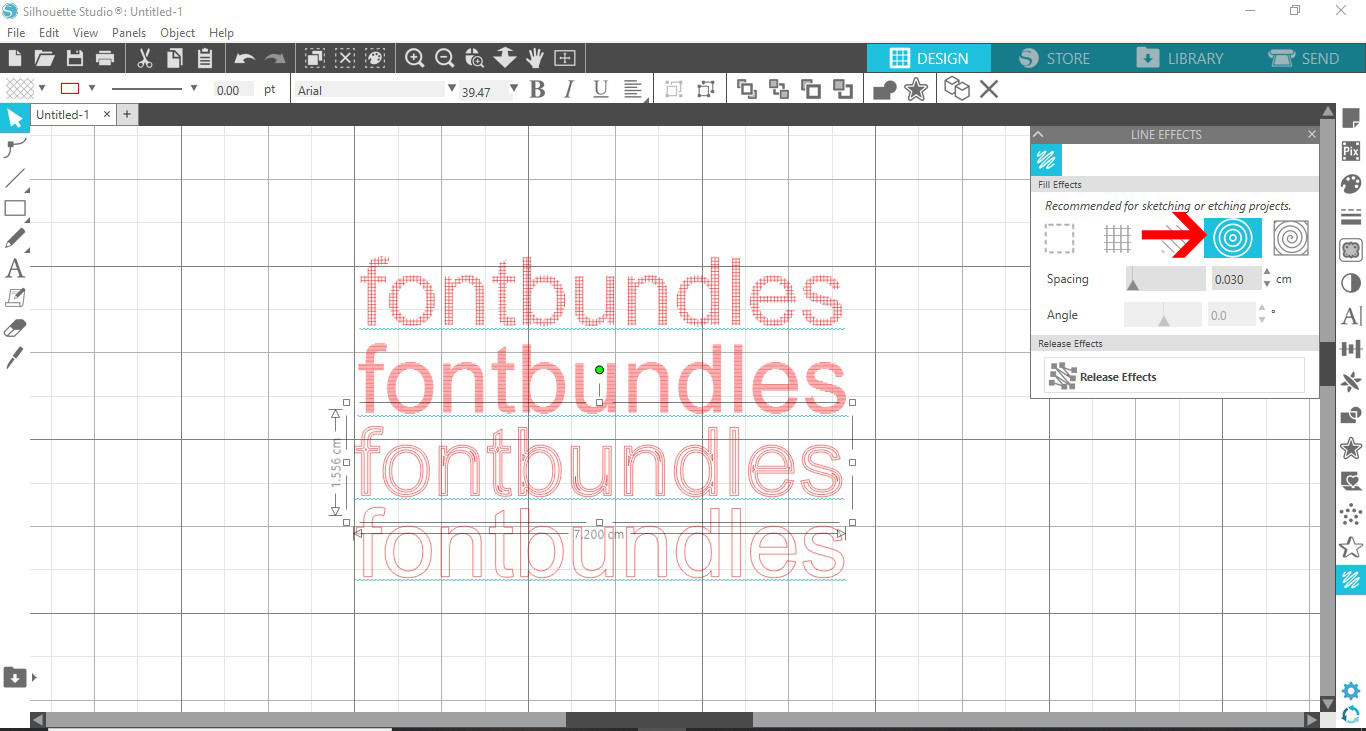Add a new document tab

coord(127,114)
